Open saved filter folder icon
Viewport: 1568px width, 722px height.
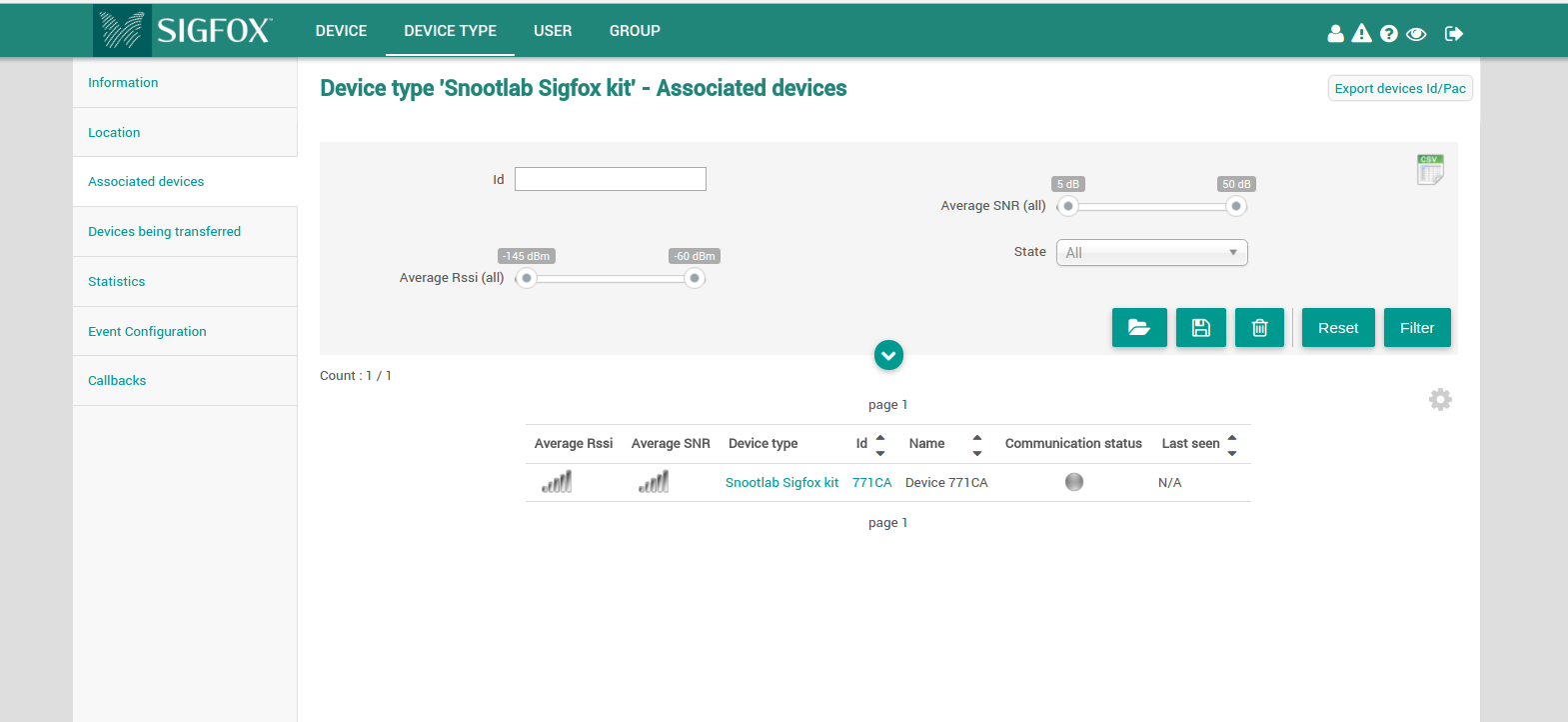tap(1139, 328)
